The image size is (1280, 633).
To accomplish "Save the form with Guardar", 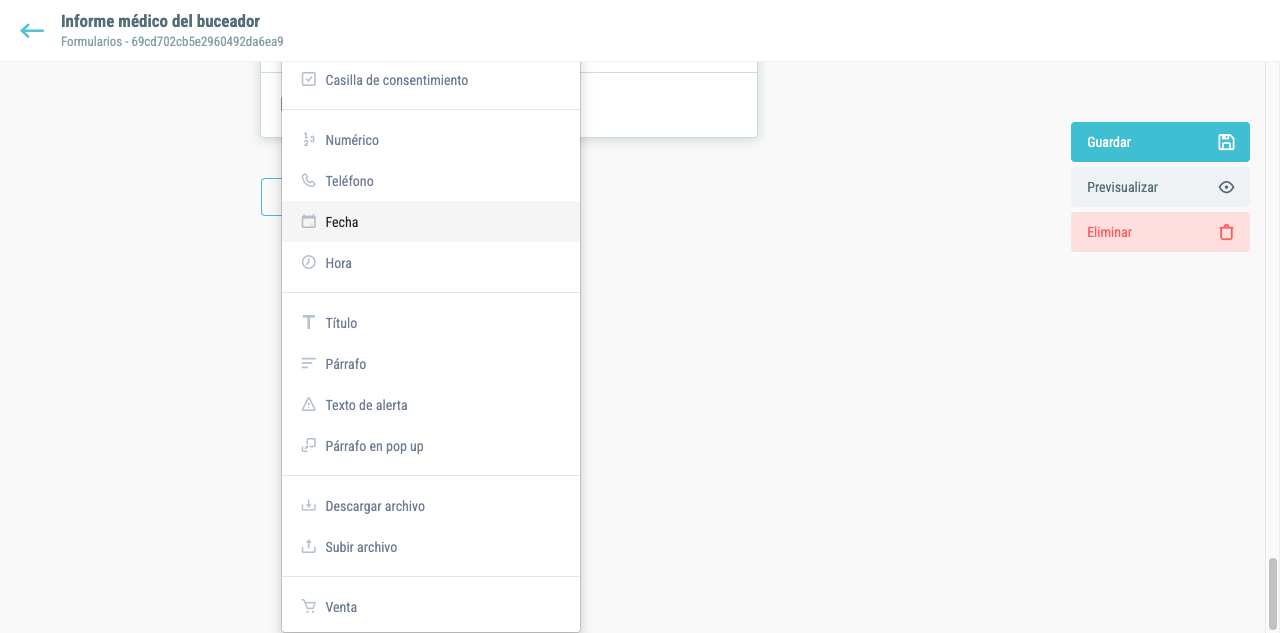I will (1160, 142).
